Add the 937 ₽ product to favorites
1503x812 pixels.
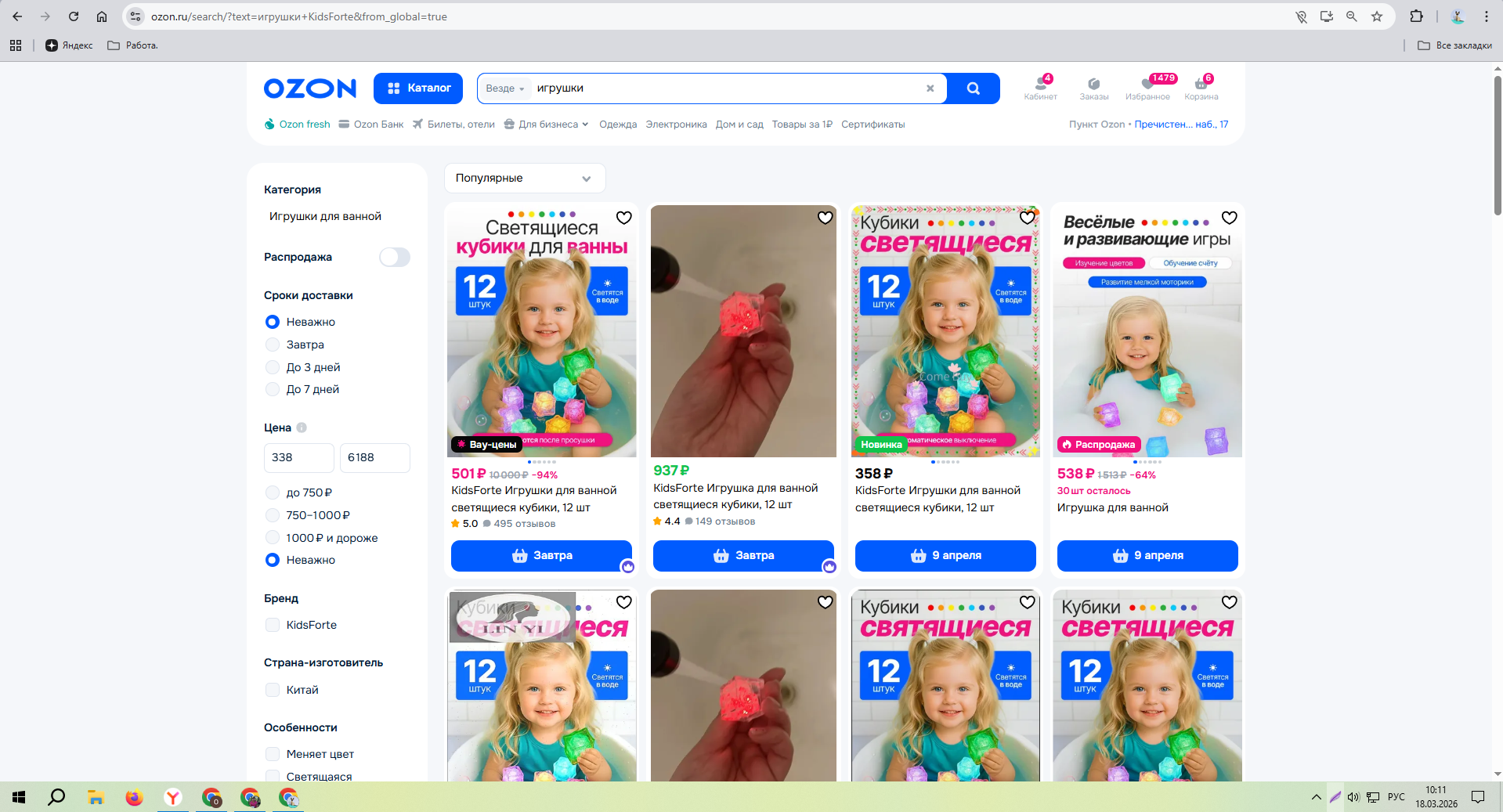pos(826,218)
